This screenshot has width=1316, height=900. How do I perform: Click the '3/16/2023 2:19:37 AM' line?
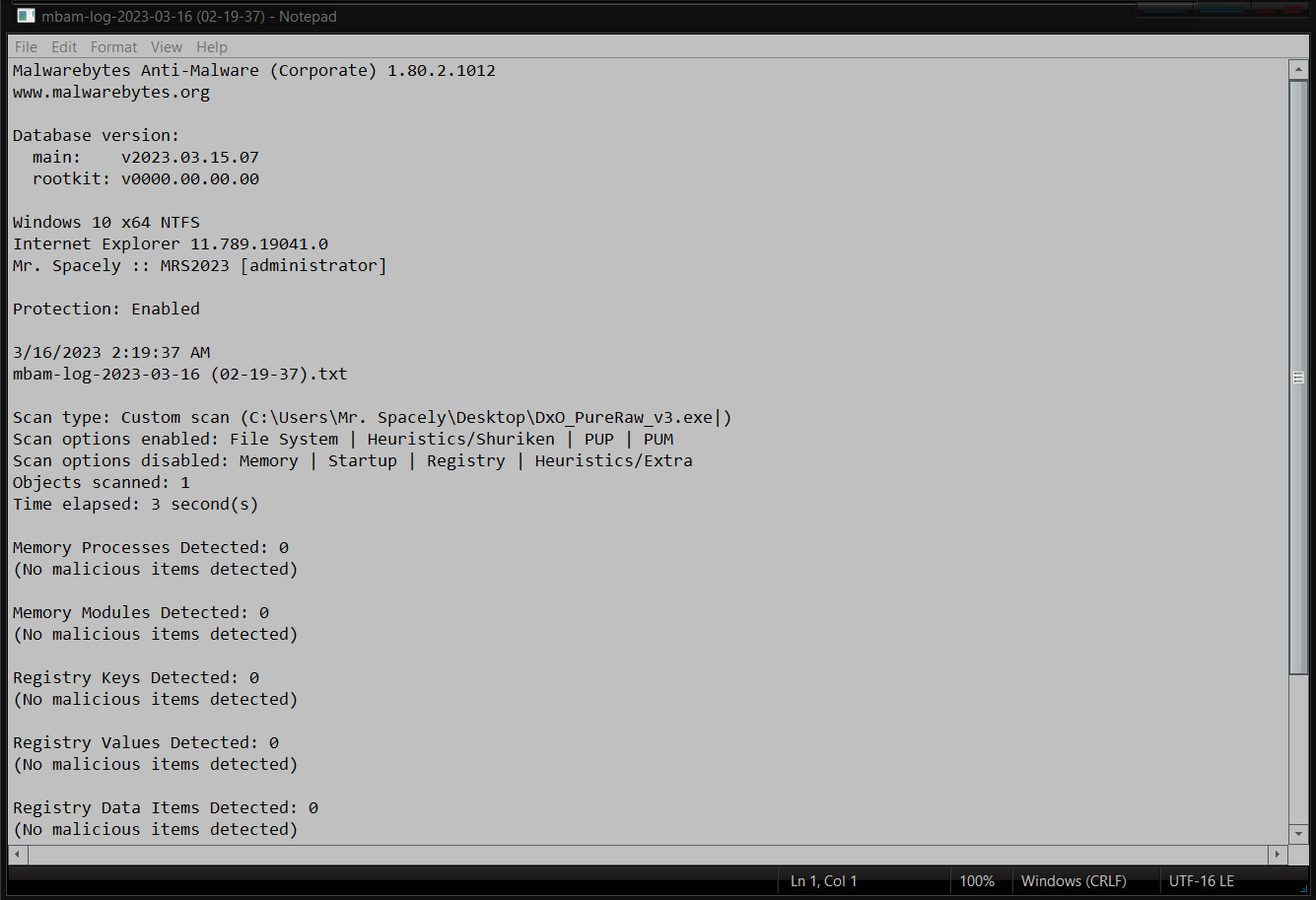[x=111, y=353]
